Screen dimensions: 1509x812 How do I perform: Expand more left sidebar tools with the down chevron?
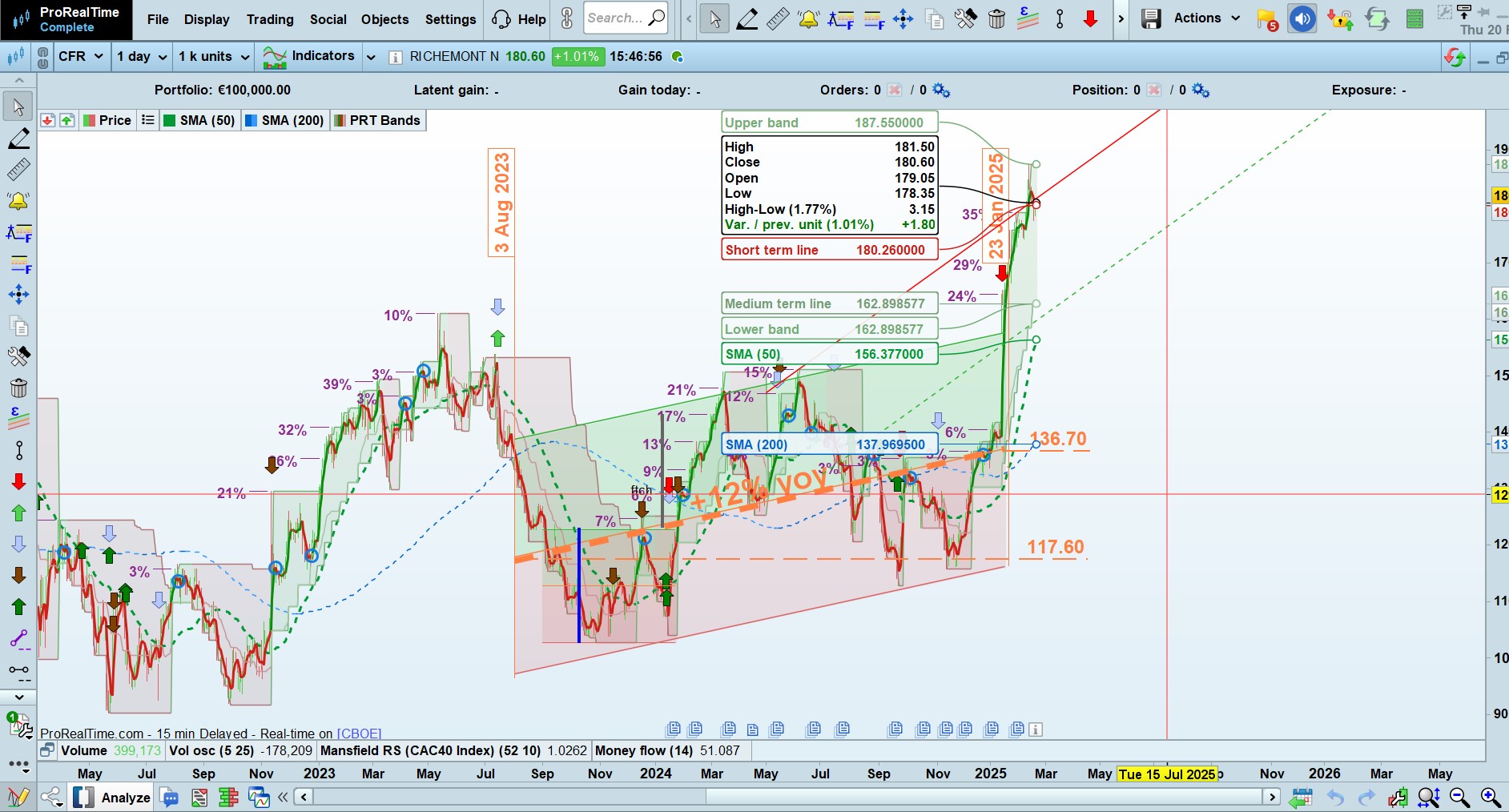pos(19,697)
